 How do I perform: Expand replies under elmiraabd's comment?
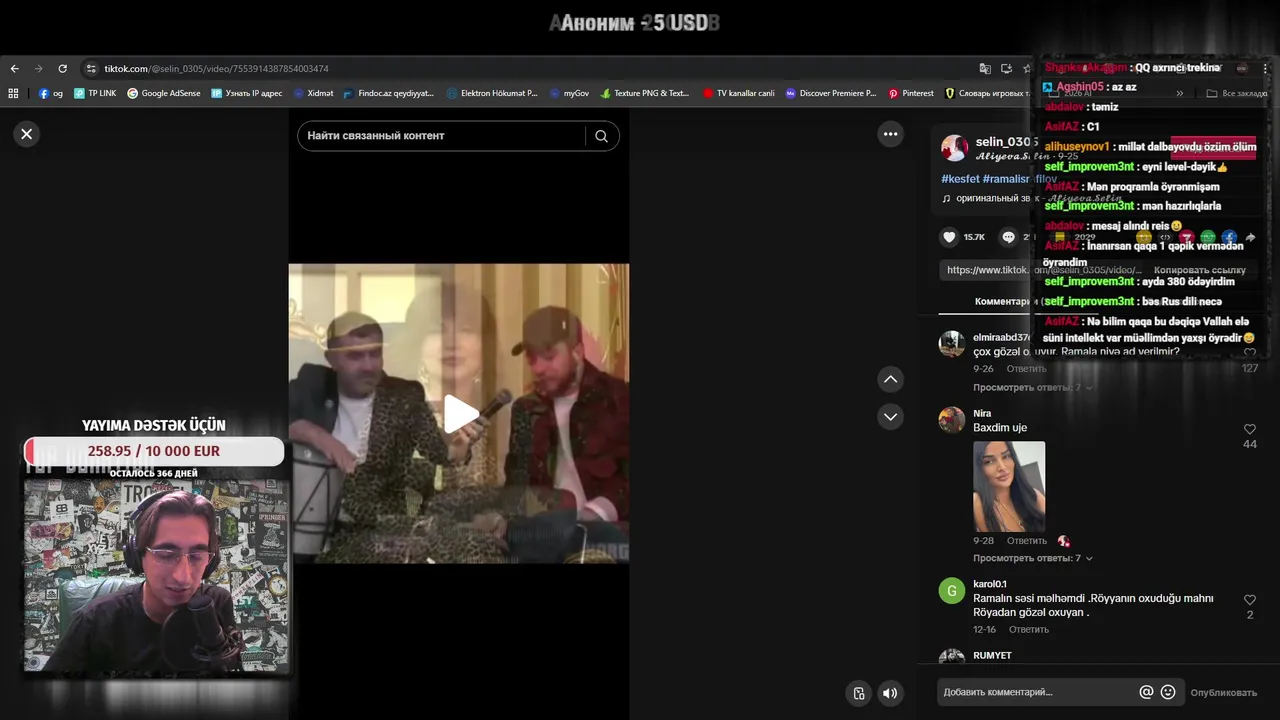1033,387
